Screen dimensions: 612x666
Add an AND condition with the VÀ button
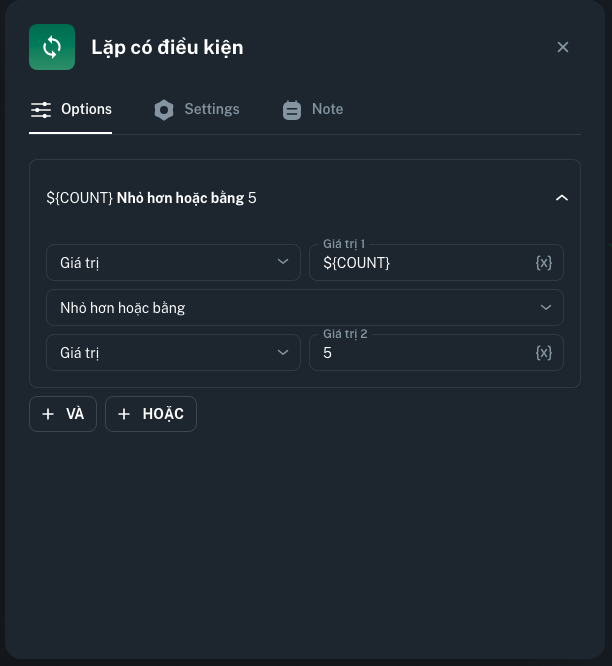[63, 414]
